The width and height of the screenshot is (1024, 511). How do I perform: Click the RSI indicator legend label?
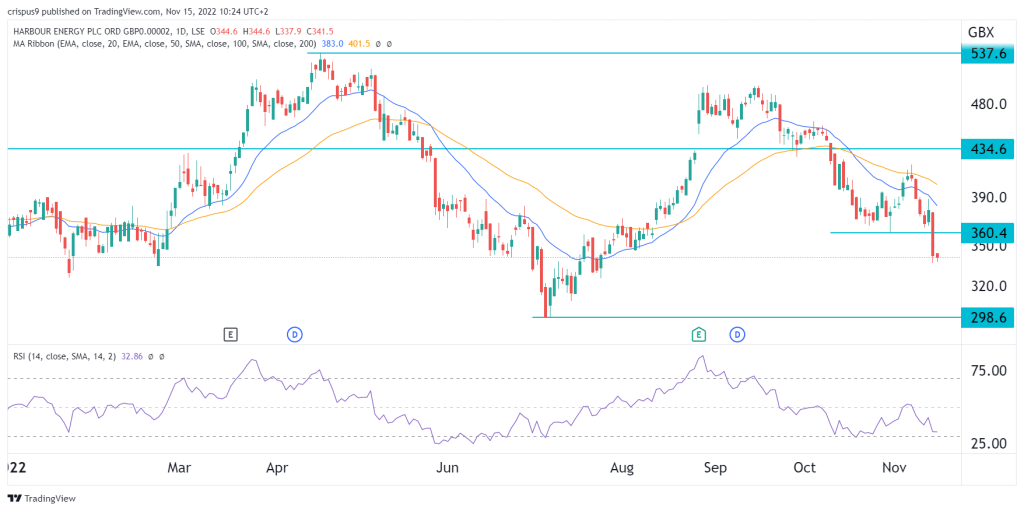[x=63, y=357]
